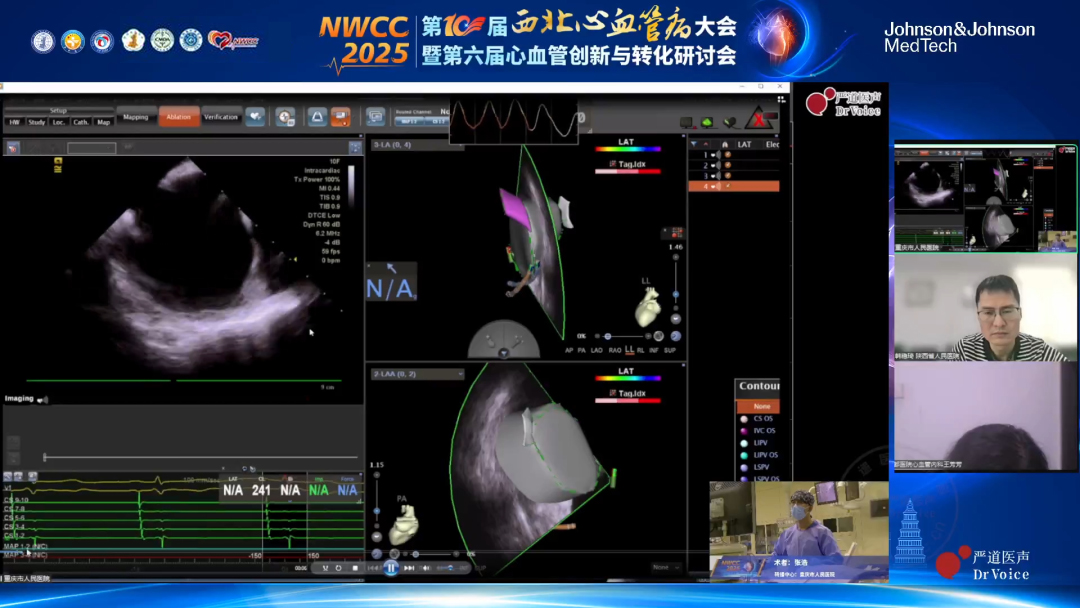The height and width of the screenshot is (608, 1080).
Task: Open the heart add icon in toolbar
Action: click(x=255, y=117)
